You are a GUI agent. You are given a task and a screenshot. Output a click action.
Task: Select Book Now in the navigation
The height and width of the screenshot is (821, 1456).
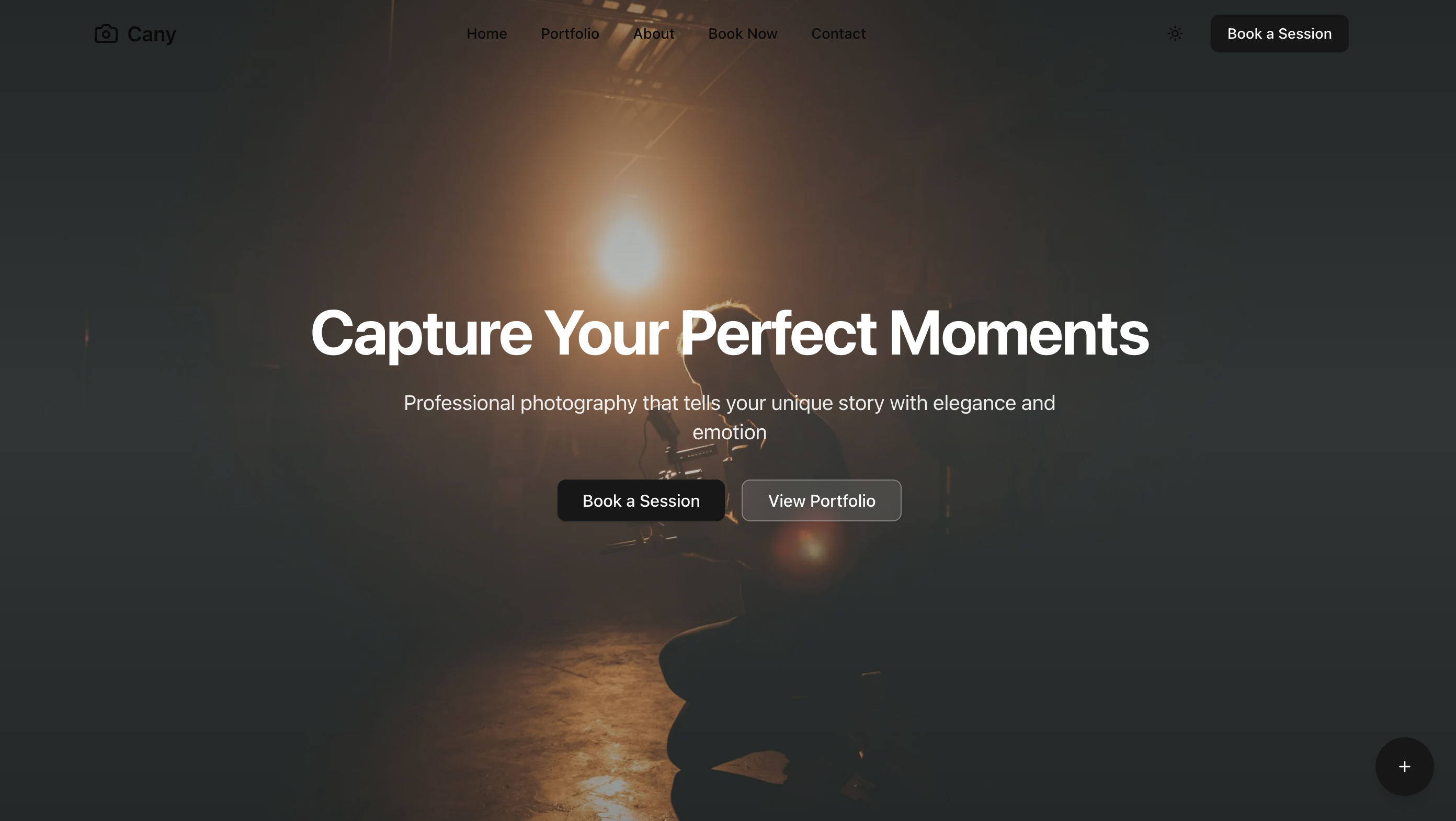click(x=743, y=34)
